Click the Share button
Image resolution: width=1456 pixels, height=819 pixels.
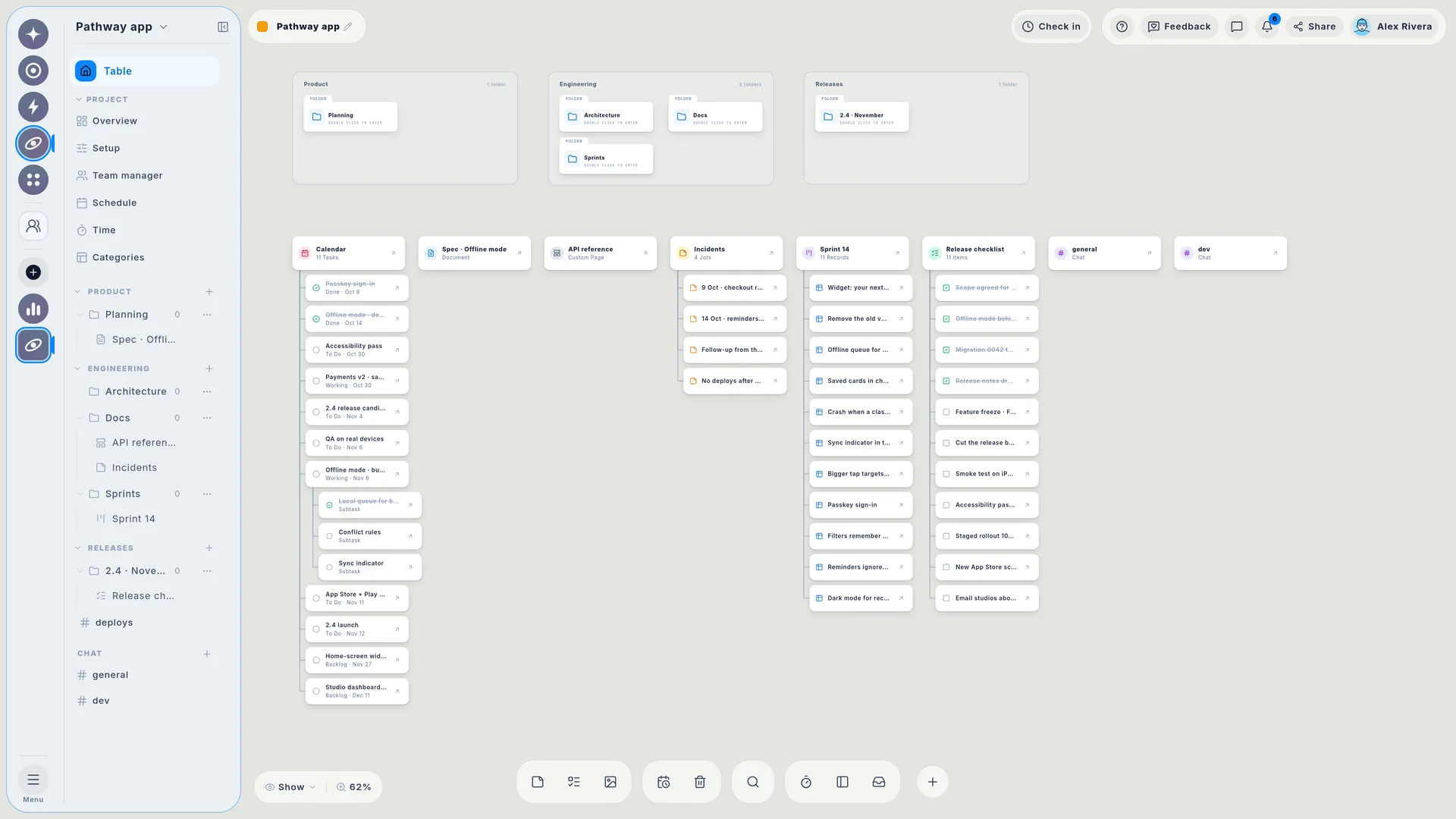(1315, 27)
